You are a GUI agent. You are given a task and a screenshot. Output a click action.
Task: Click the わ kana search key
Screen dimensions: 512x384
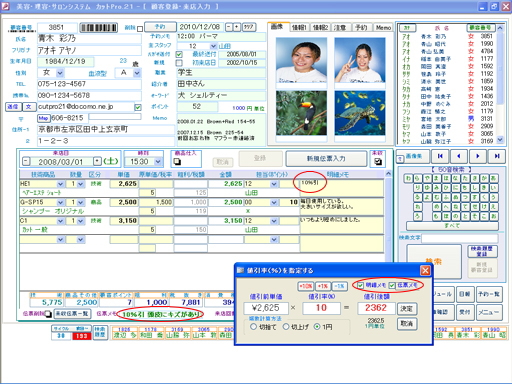[x=408, y=178]
